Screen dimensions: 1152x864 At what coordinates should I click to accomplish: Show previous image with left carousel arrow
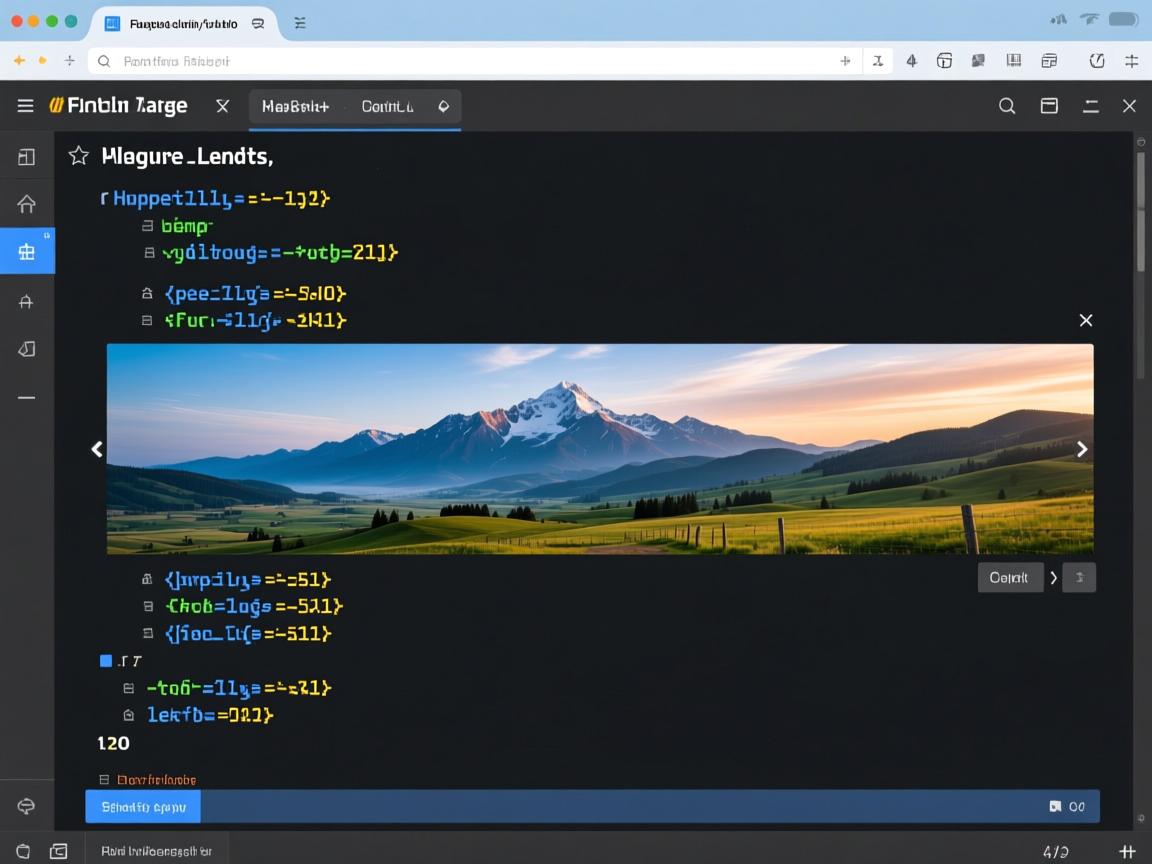97,450
